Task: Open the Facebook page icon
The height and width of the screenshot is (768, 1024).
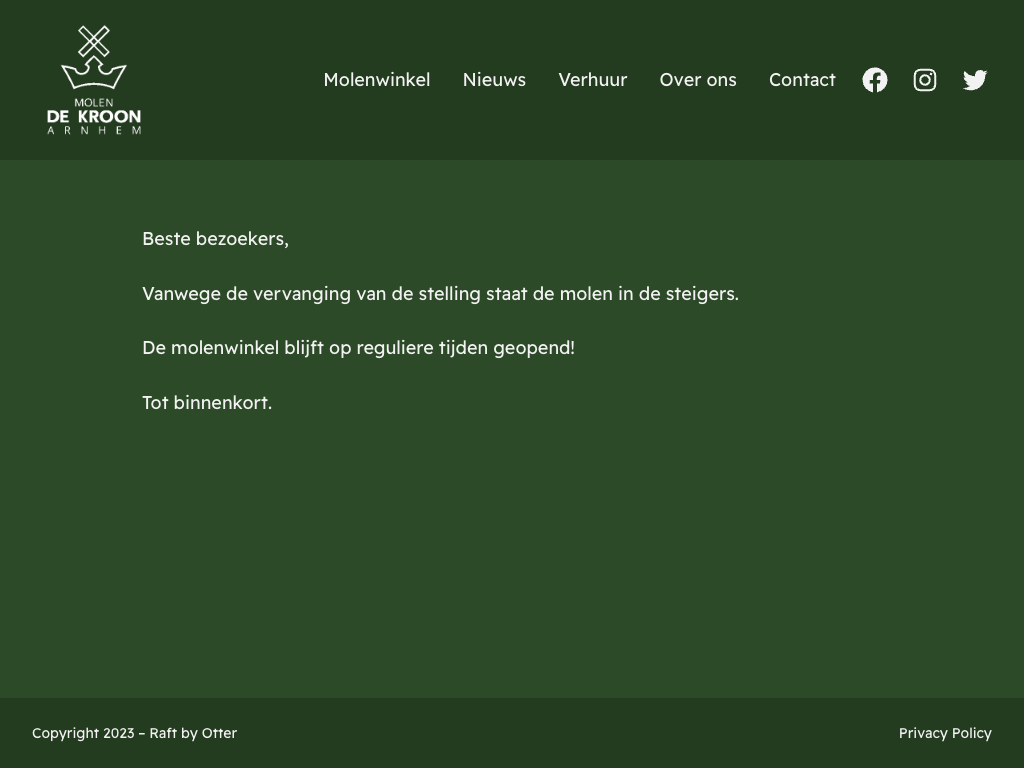Action: (x=875, y=80)
